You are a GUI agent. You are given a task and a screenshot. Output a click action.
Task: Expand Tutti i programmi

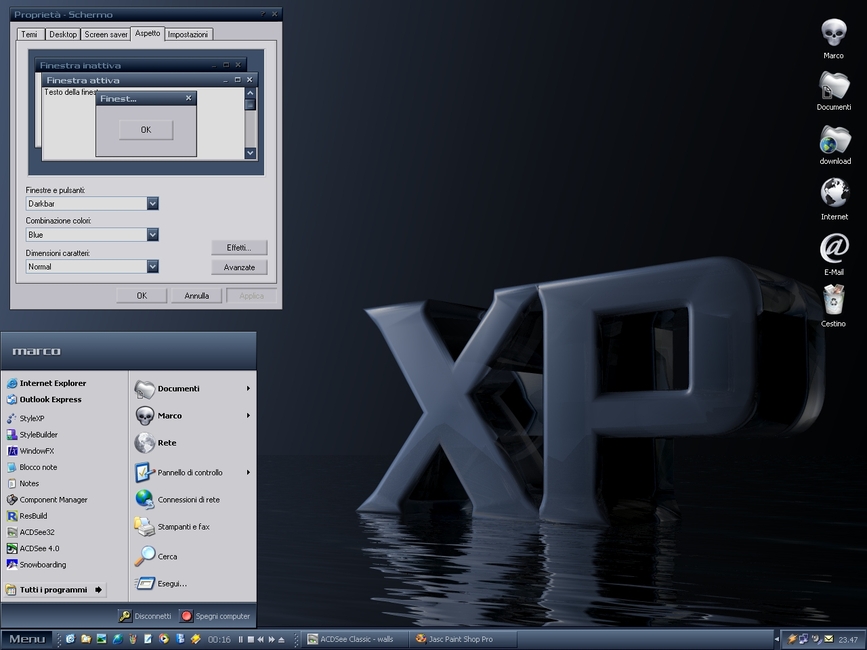[x=54, y=590]
